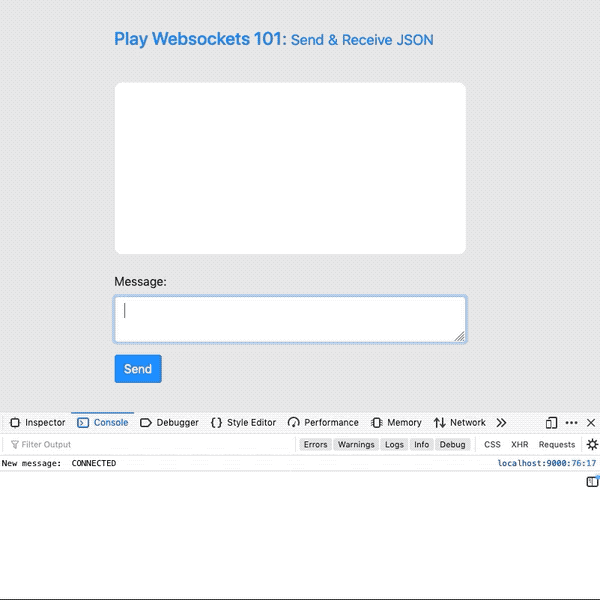Click the Style Editor braces icon
Screen dimensions: 600x600
click(216, 422)
